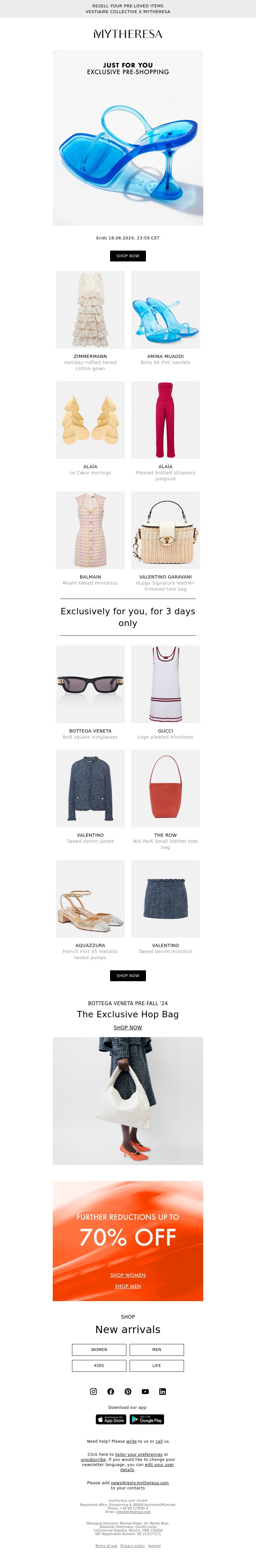Open the Facebook social icon
The image size is (256, 1568).
110,1392
